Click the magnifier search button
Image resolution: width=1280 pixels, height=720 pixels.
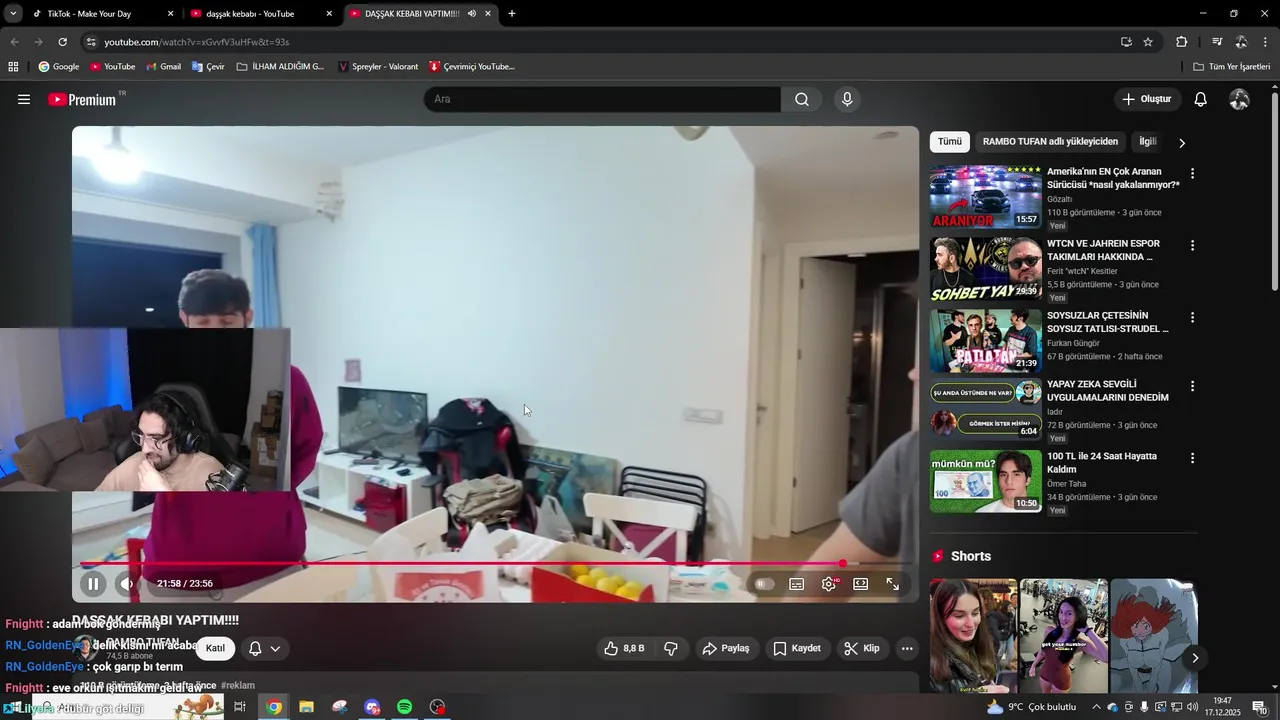(x=802, y=99)
